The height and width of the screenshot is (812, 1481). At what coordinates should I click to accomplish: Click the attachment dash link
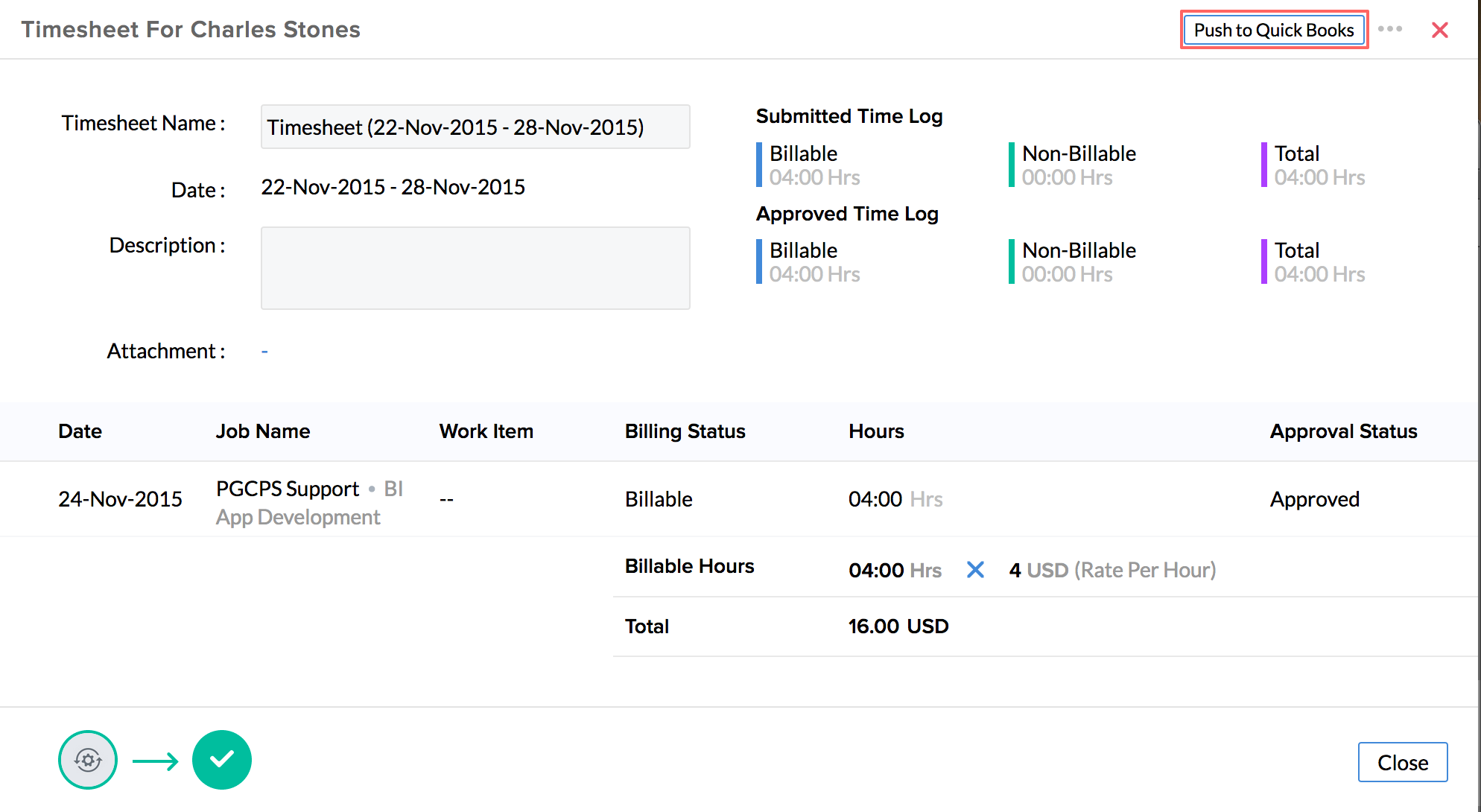pos(264,351)
